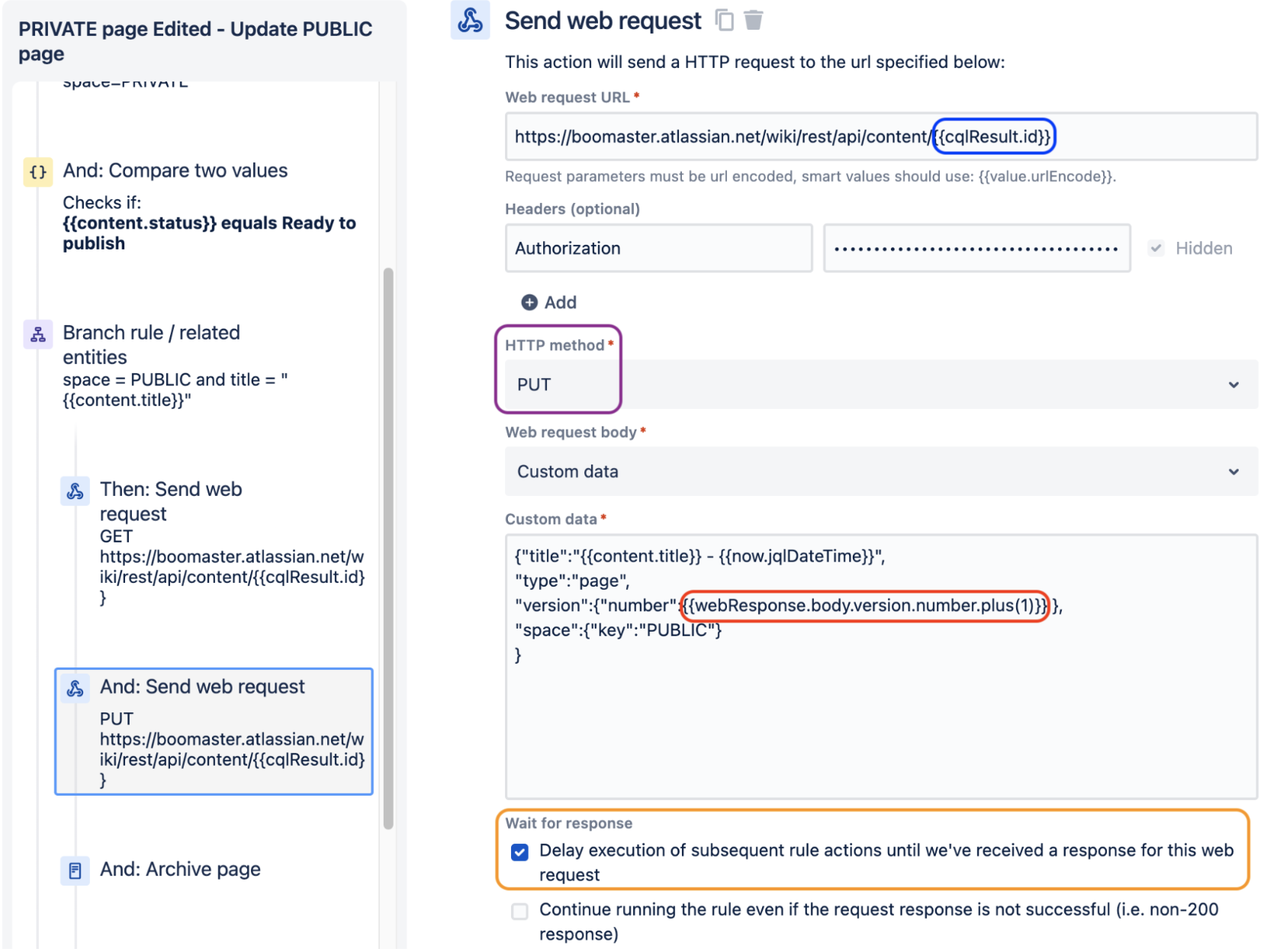Click the Send web request action icon in header
Image resolution: width=1283 pixels, height=952 pixels.
pyautogui.click(x=469, y=21)
